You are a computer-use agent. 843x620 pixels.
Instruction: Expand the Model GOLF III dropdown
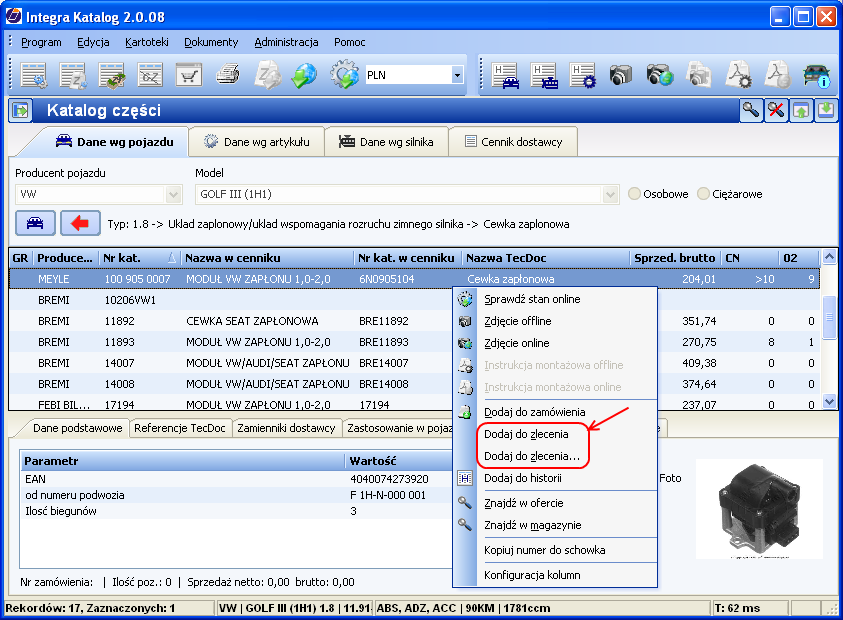click(610, 194)
